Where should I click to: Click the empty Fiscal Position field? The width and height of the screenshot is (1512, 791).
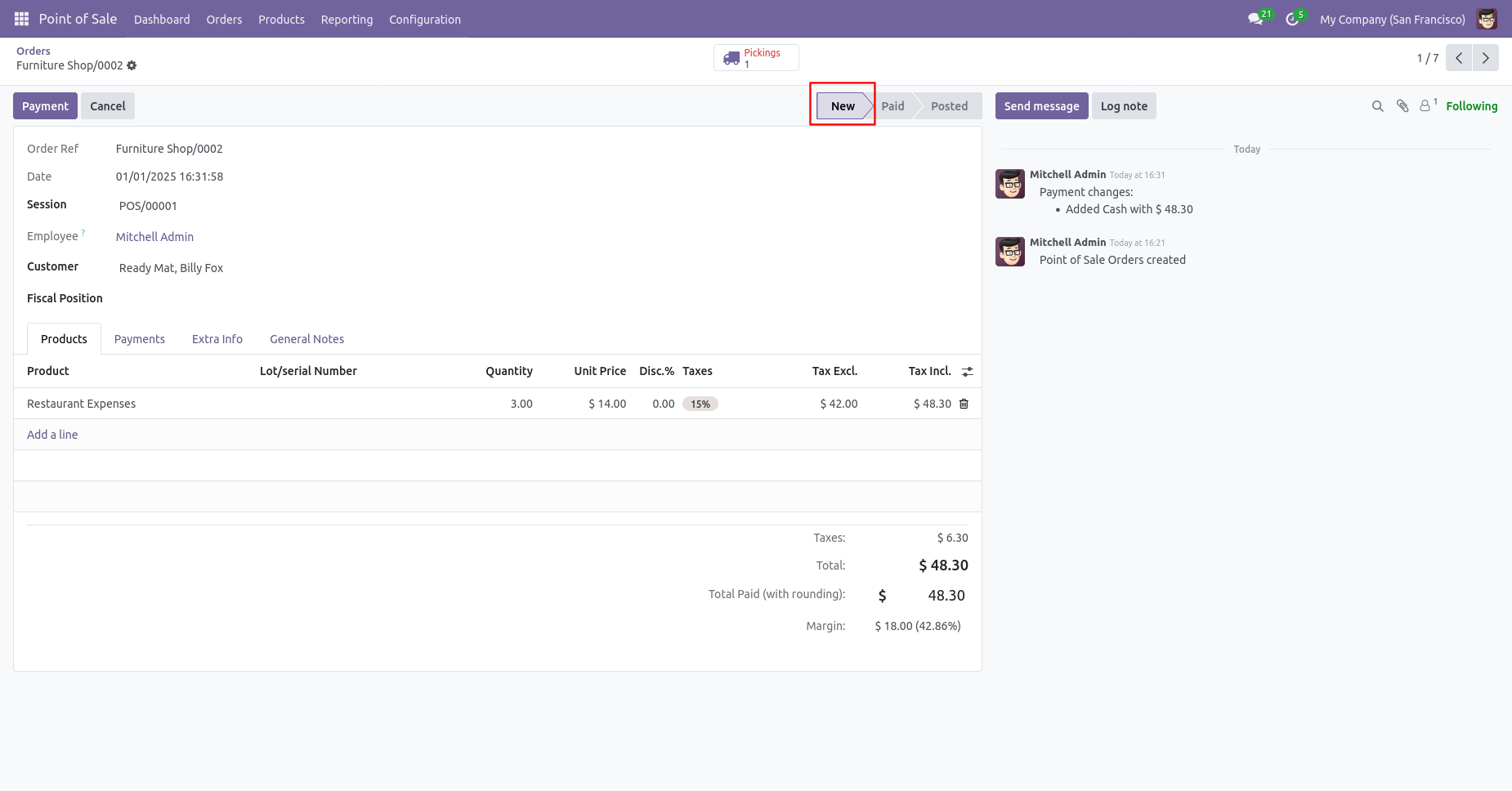[x=541, y=299]
